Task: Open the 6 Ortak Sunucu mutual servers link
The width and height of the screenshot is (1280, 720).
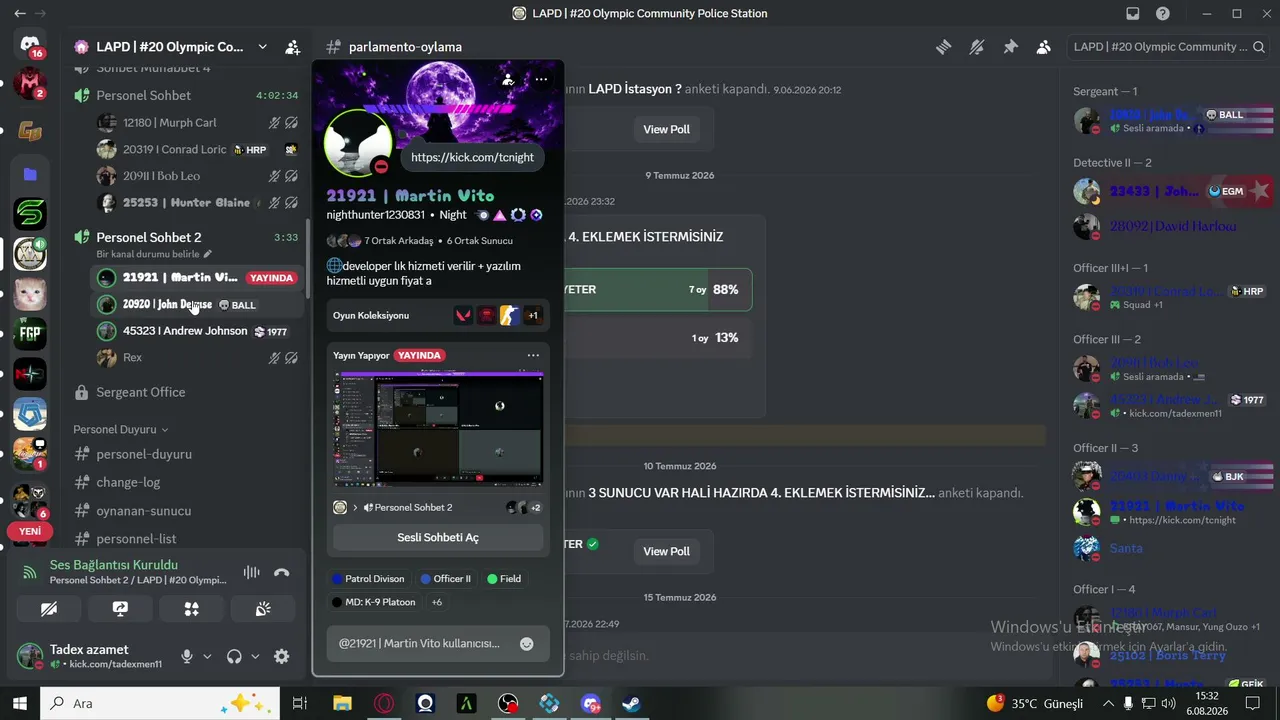Action: click(x=480, y=241)
